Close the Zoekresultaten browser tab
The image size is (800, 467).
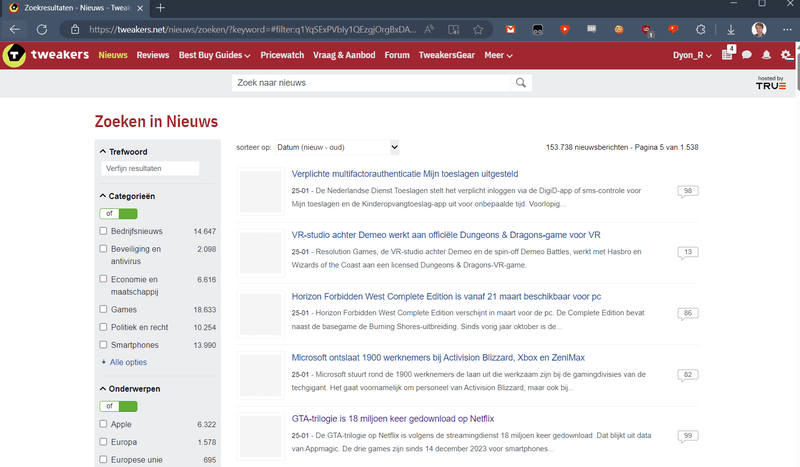pyautogui.click(x=140, y=8)
